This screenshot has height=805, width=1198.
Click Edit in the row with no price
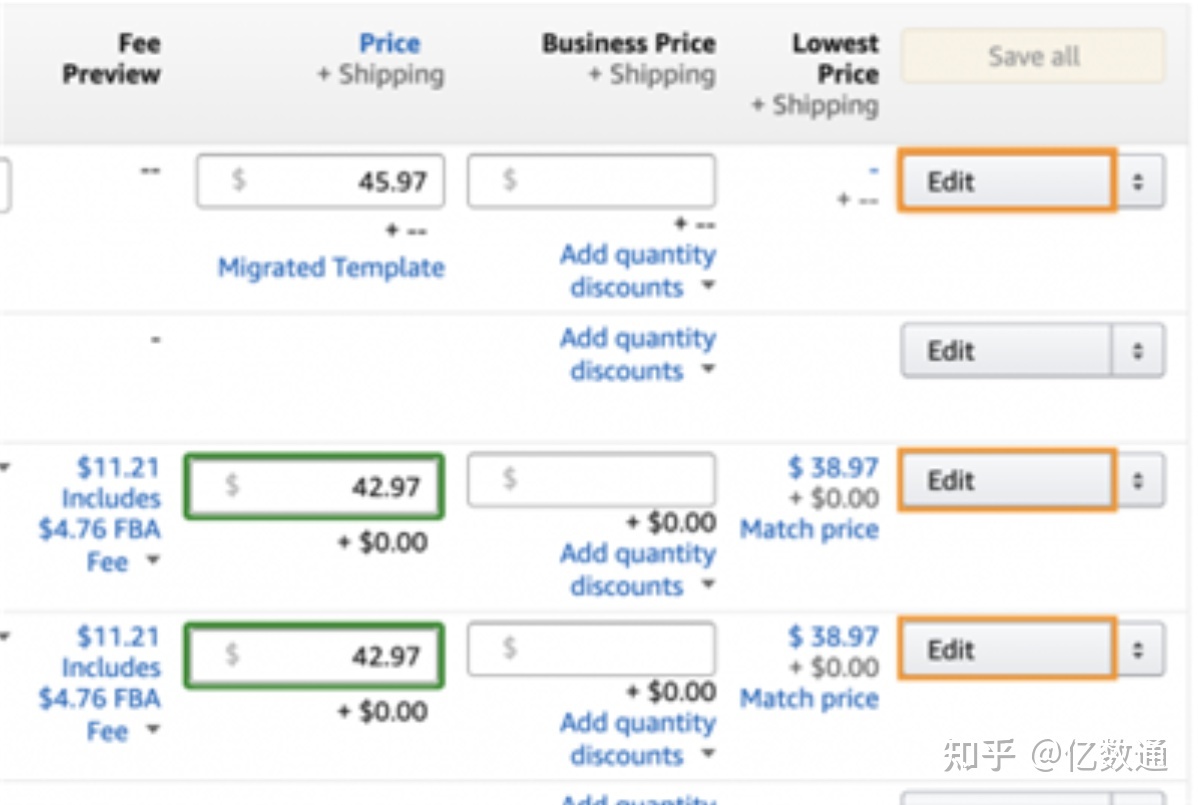coord(1005,351)
